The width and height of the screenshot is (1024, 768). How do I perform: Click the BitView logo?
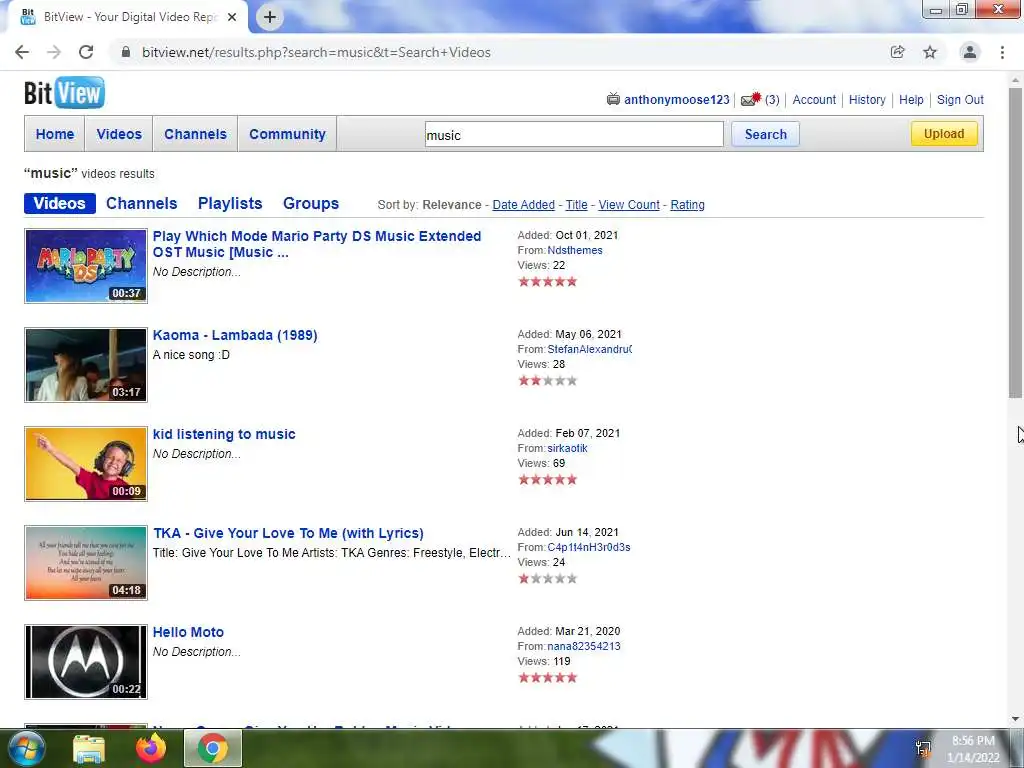coord(64,93)
